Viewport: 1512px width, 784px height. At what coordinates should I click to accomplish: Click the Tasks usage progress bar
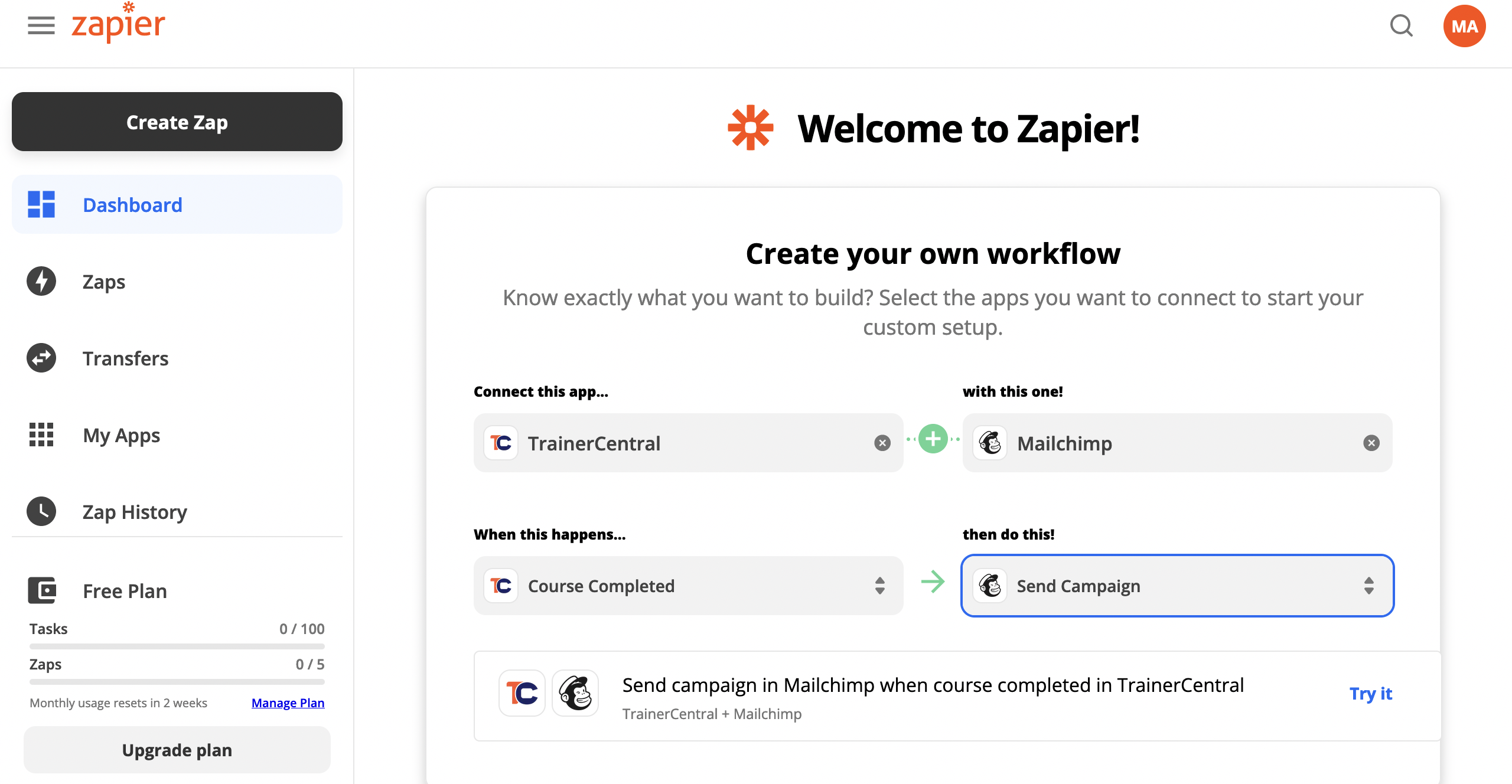pyautogui.click(x=177, y=646)
